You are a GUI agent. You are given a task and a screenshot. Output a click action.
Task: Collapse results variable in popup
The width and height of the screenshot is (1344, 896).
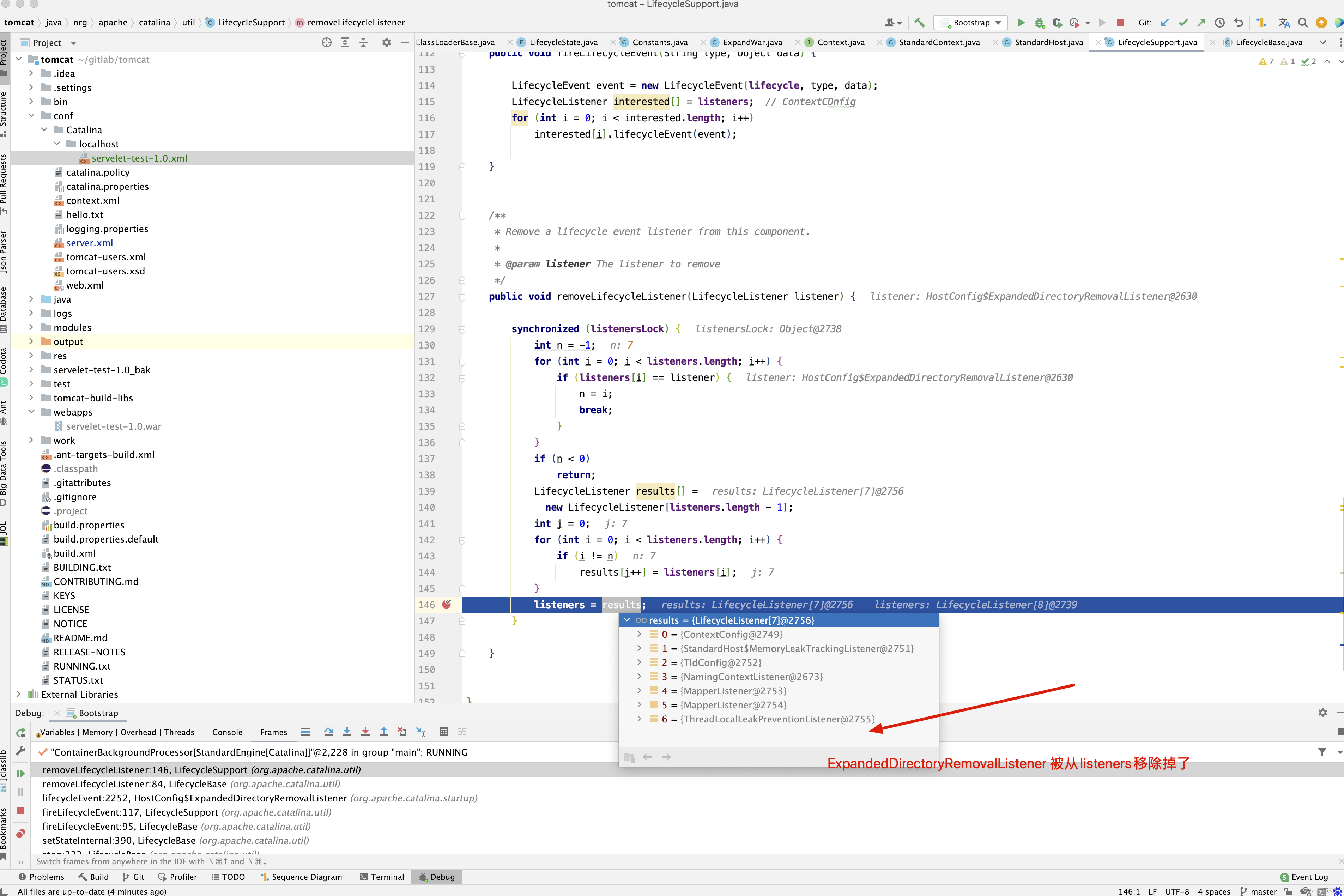(x=627, y=620)
